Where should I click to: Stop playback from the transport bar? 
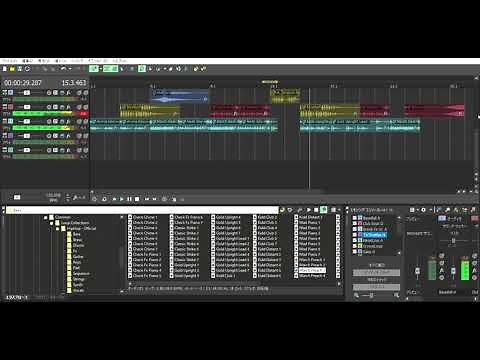[137, 199]
